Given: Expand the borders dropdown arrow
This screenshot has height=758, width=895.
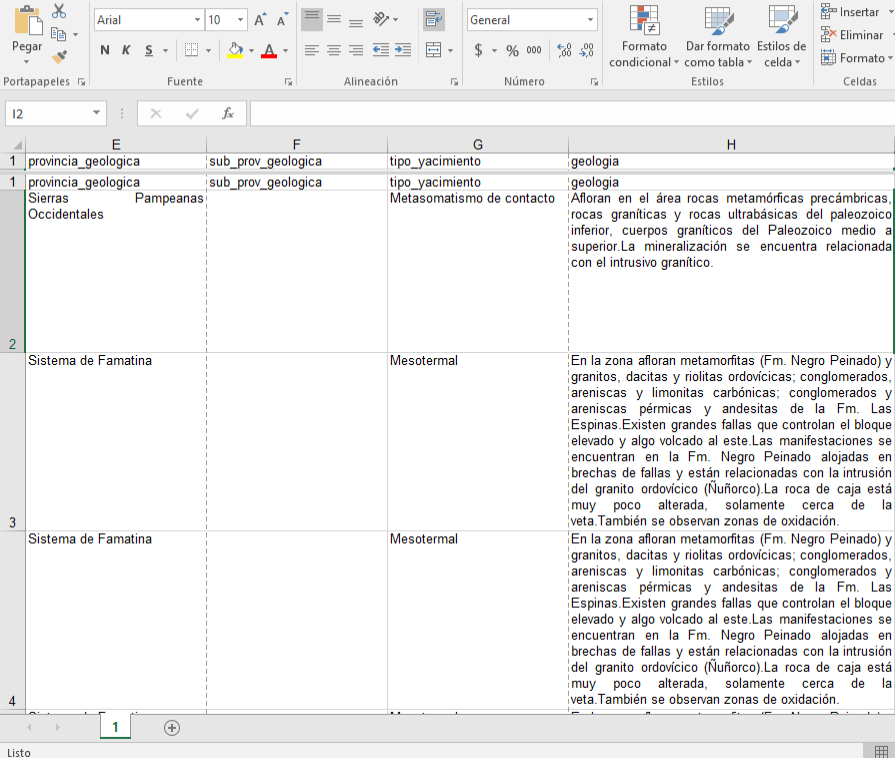Looking at the screenshot, I should pyautogui.click(x=208, y=50).
